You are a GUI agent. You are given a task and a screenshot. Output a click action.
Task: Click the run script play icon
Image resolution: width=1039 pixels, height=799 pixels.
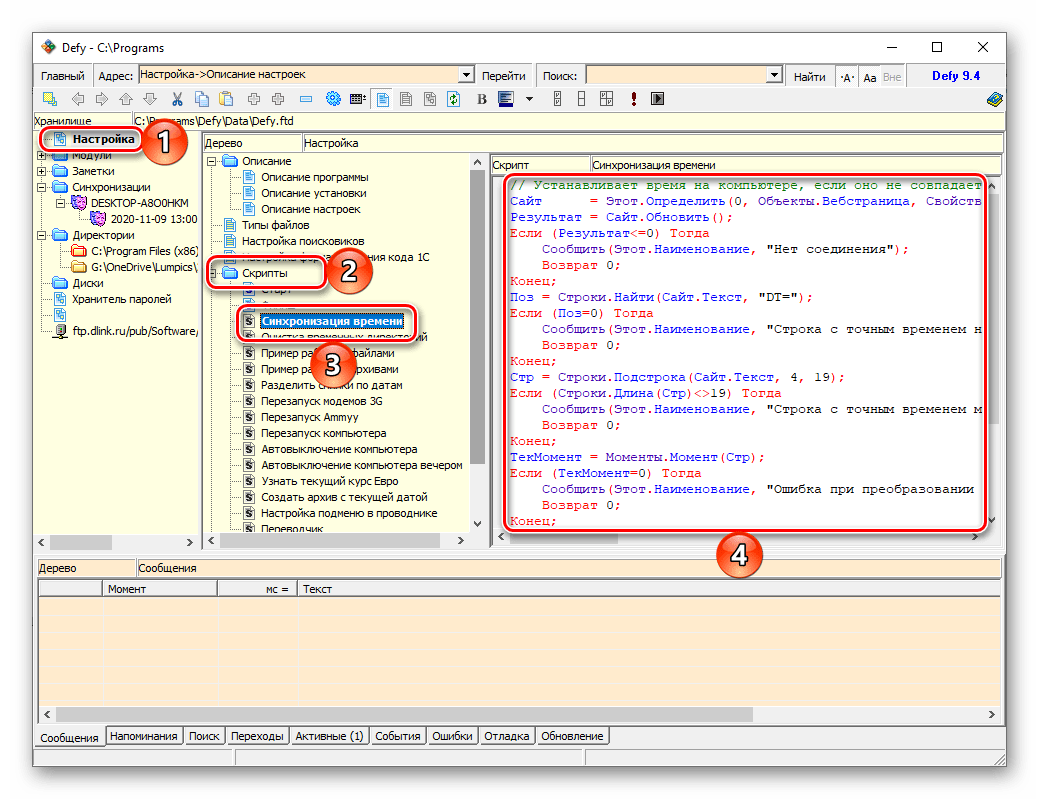pyautogui.click(x=657, y=99)
